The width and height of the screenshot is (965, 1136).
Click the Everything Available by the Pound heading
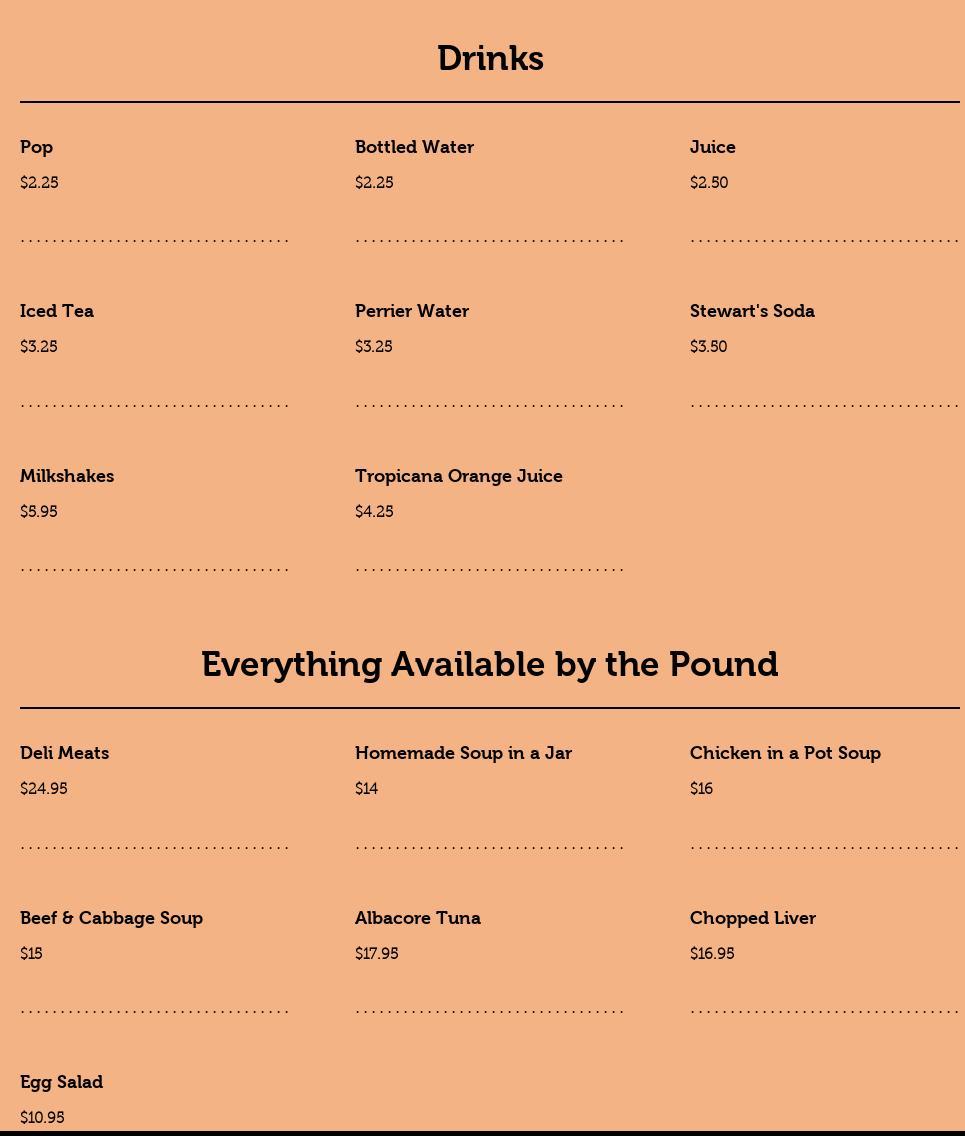coord(490,665)
